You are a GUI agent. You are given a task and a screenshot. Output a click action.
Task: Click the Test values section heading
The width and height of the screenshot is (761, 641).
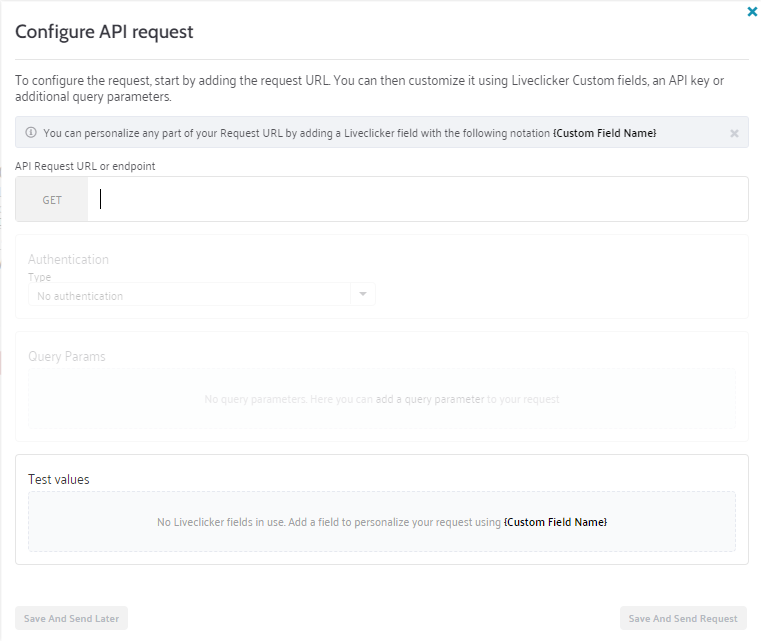pyautogui.click(x=59, y=479)
